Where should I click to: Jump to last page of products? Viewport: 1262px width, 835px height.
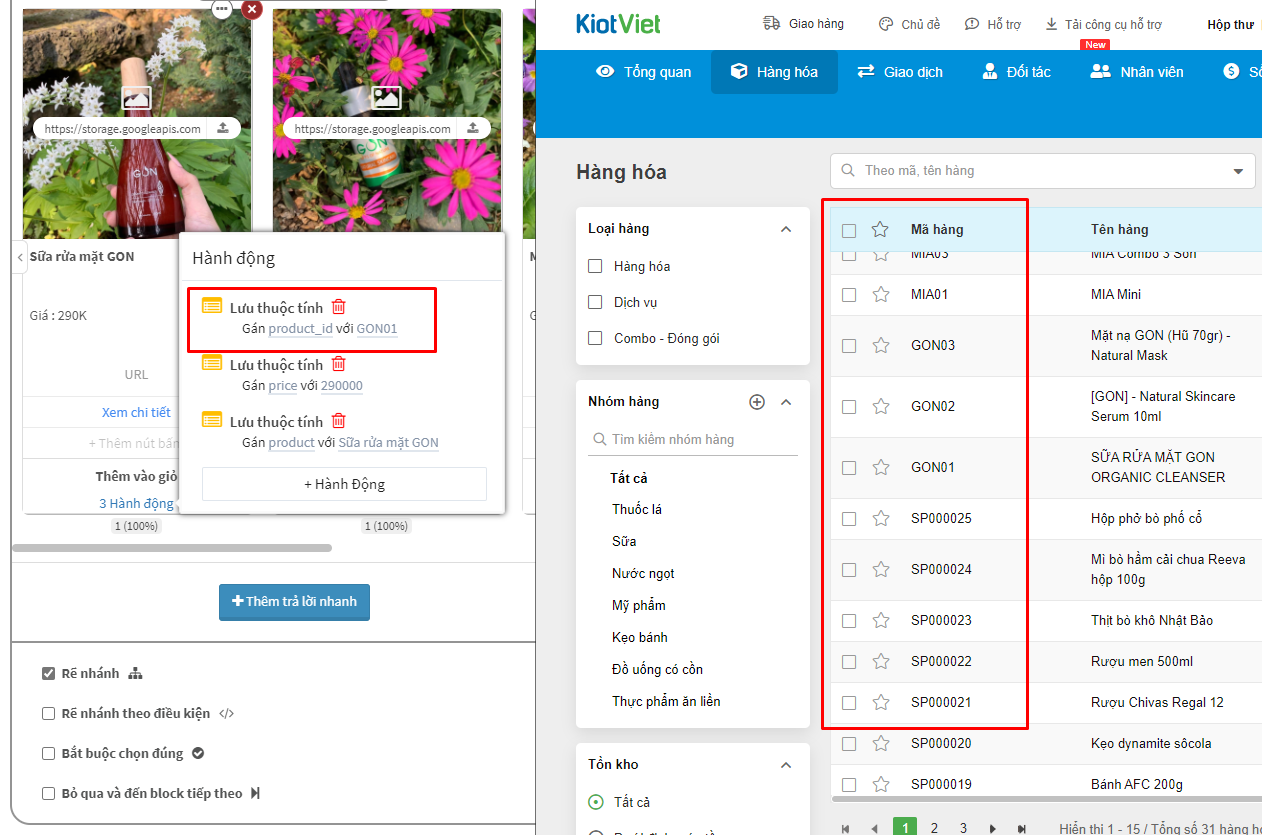(1021, 829)
